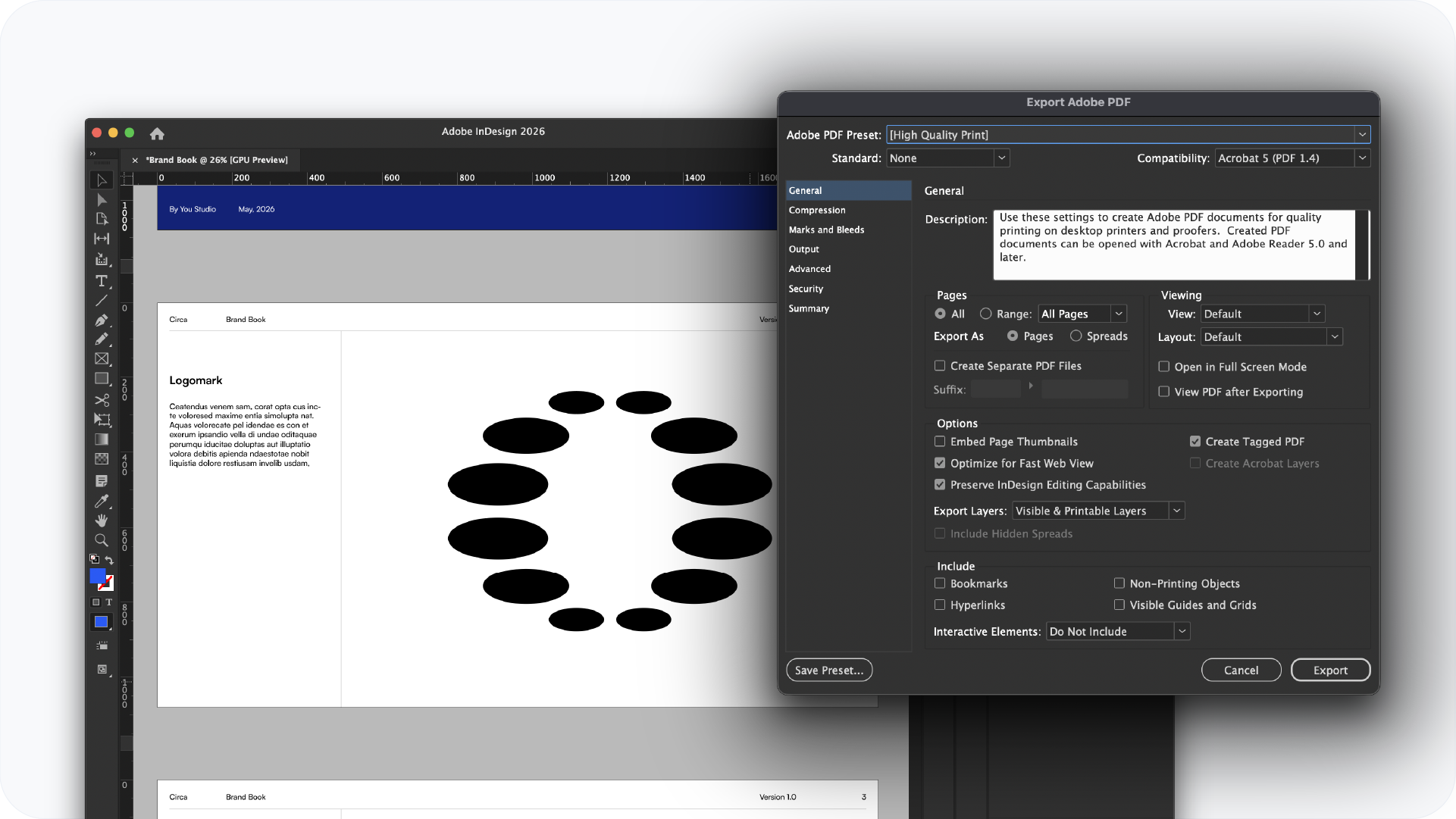Select the Free Transform tool

coord(102,419)
